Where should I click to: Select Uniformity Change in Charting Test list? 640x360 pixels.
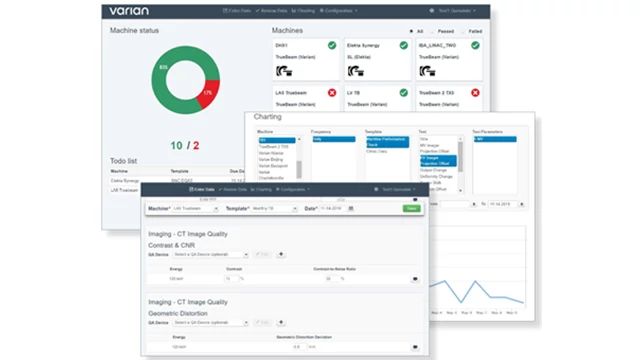click(436, 177)
